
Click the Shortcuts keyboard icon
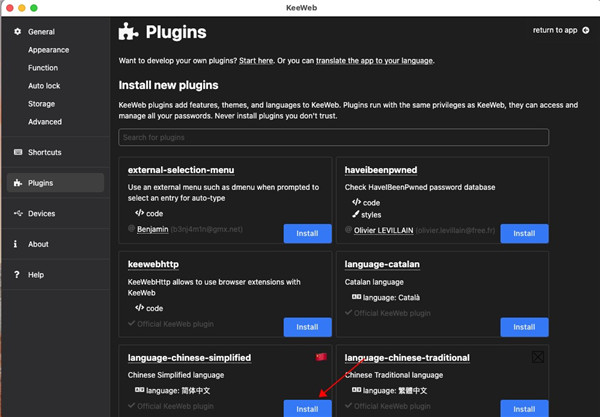coord(17,152)
